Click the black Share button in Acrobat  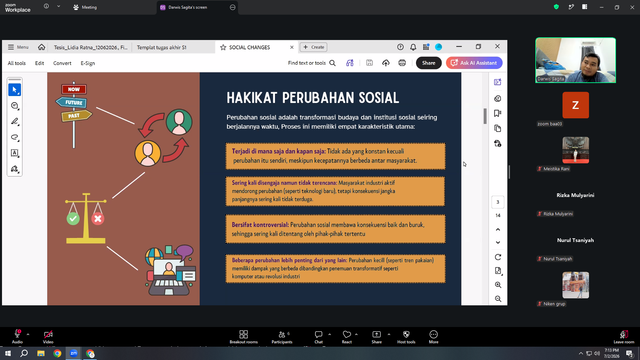point(429,63)
